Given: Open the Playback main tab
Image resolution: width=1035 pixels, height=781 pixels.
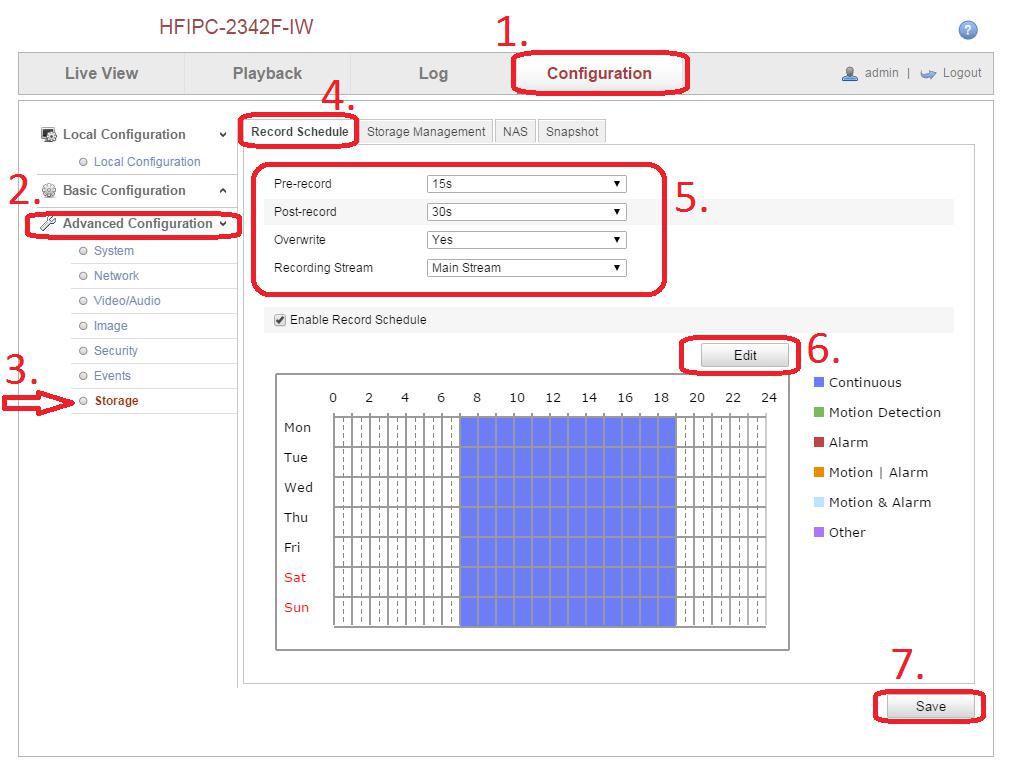Looking at the screenshot, I should point(267,73).
